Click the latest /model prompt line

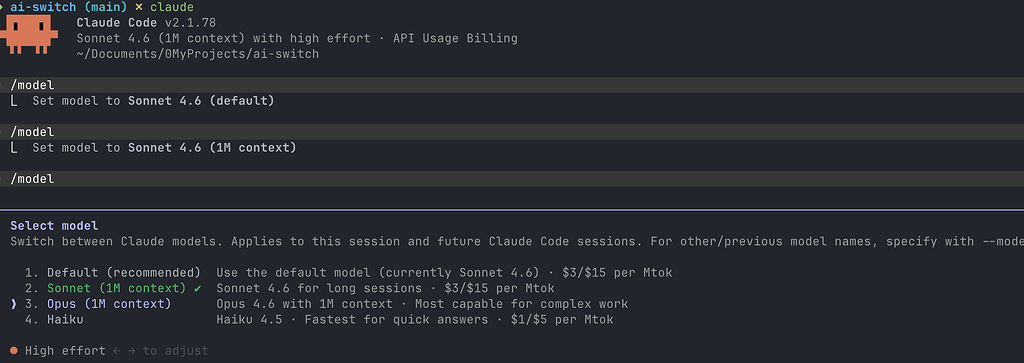(512, 179)
